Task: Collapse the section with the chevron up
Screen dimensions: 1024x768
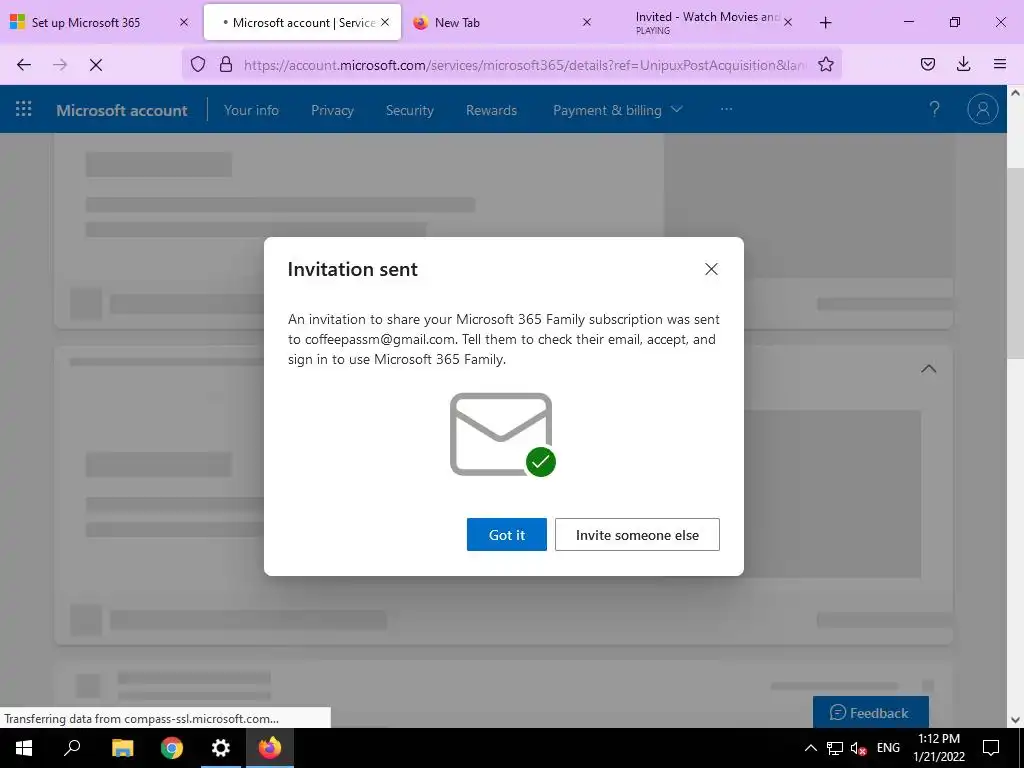Action: click(928, 368)
